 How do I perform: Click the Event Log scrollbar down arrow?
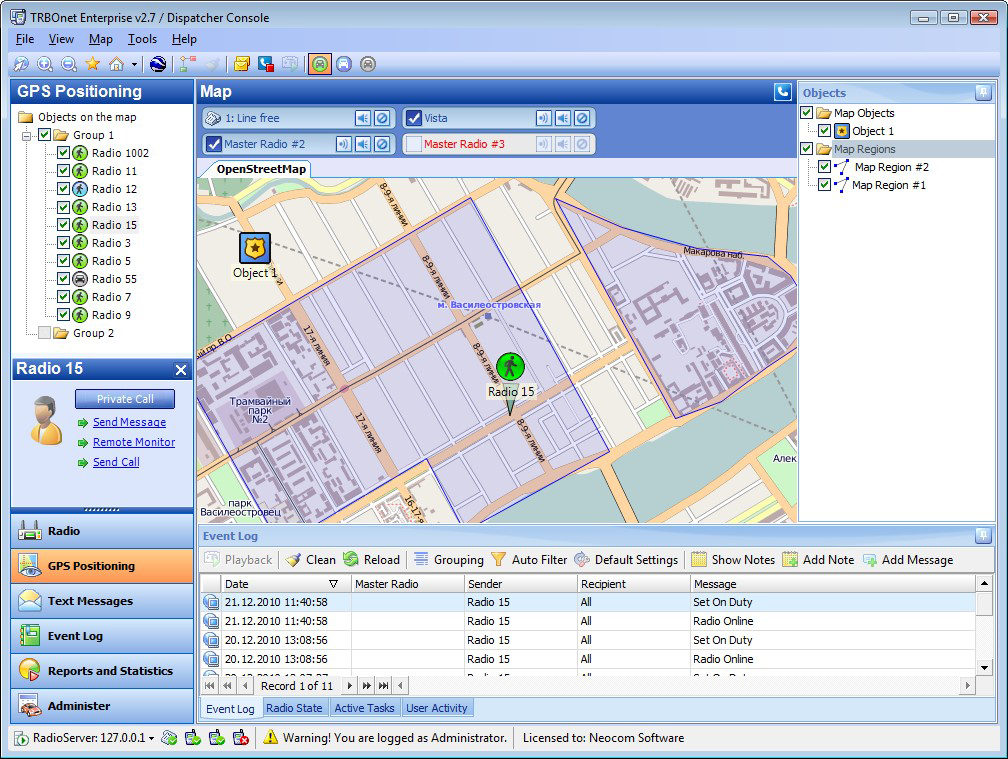(x=984, y=668)
